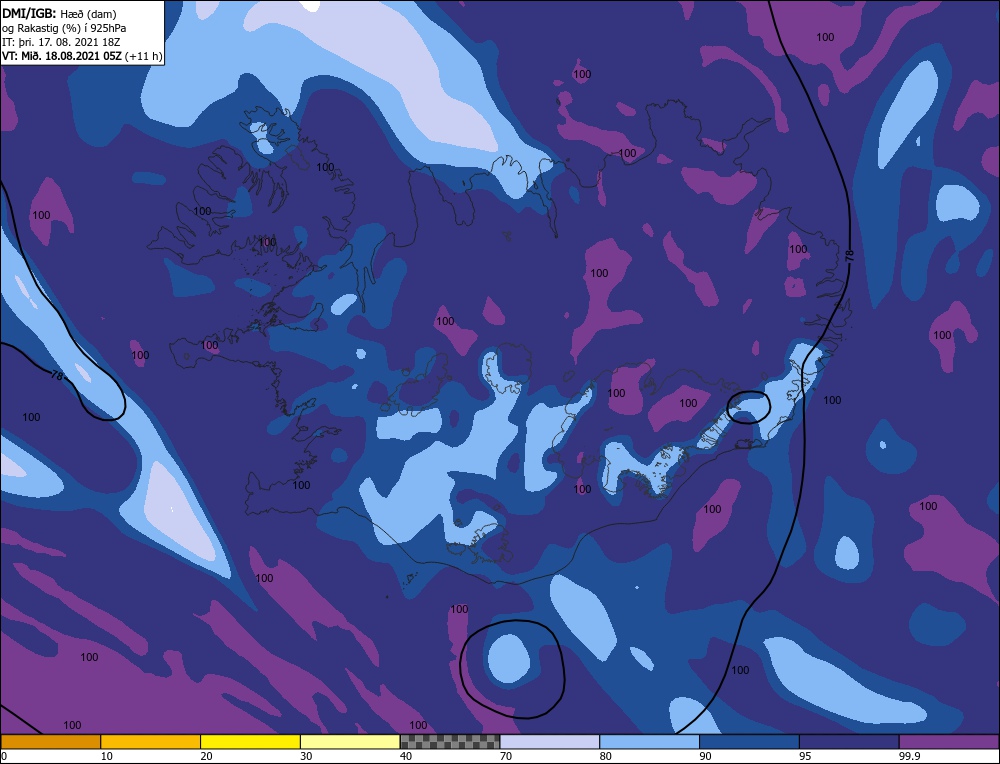1000x764 pixels.
Task: Click the legend value label '99.9'
Action: pyautogui.click(x=909, y=756)
